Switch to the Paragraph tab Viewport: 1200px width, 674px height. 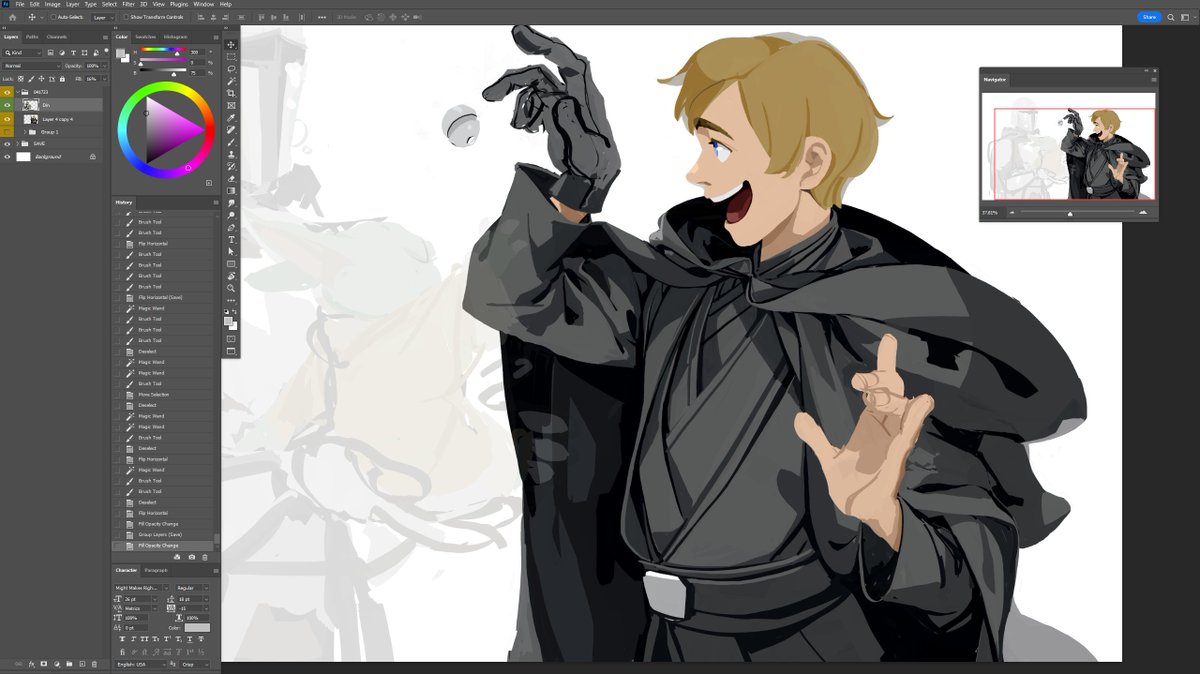(x=157, y=570)
